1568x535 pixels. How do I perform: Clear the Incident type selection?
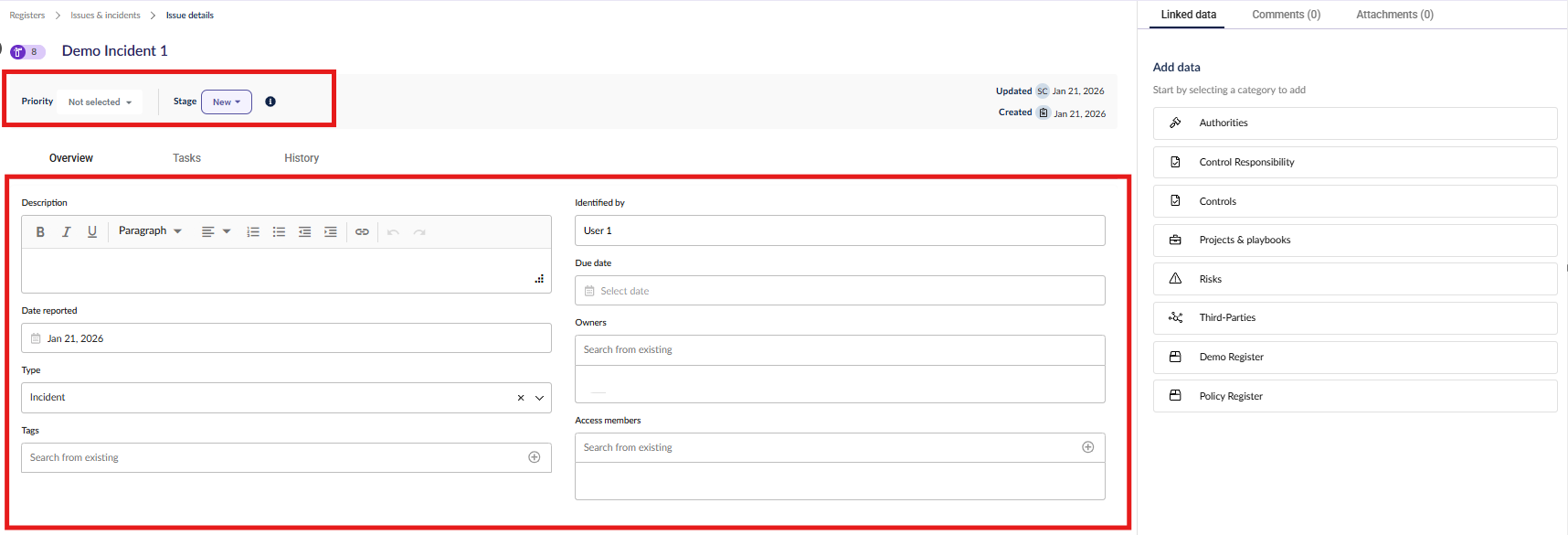pyautogui.click(x=521, y=398)
